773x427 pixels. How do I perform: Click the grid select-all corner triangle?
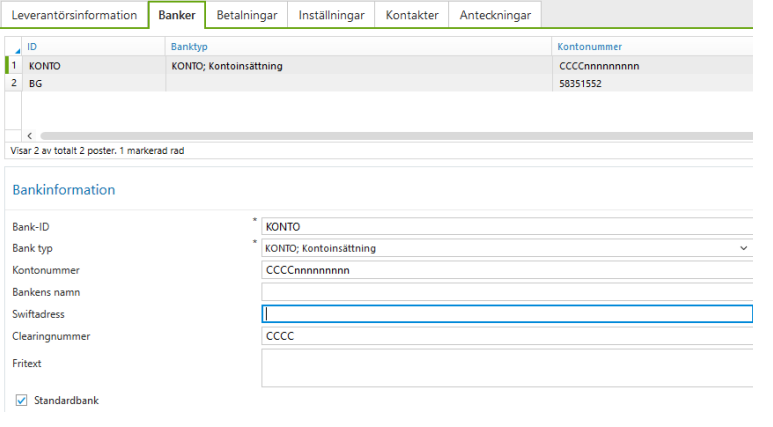pyautogui.click(x=17, y=50)
